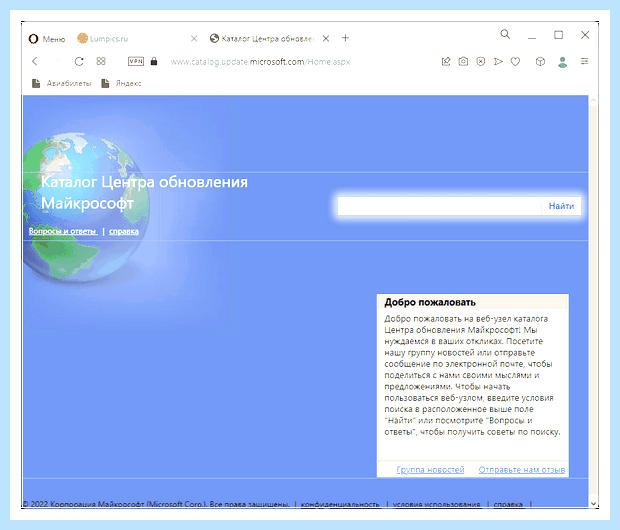
Task: Go forward to the next page
Action: point(57,61)
